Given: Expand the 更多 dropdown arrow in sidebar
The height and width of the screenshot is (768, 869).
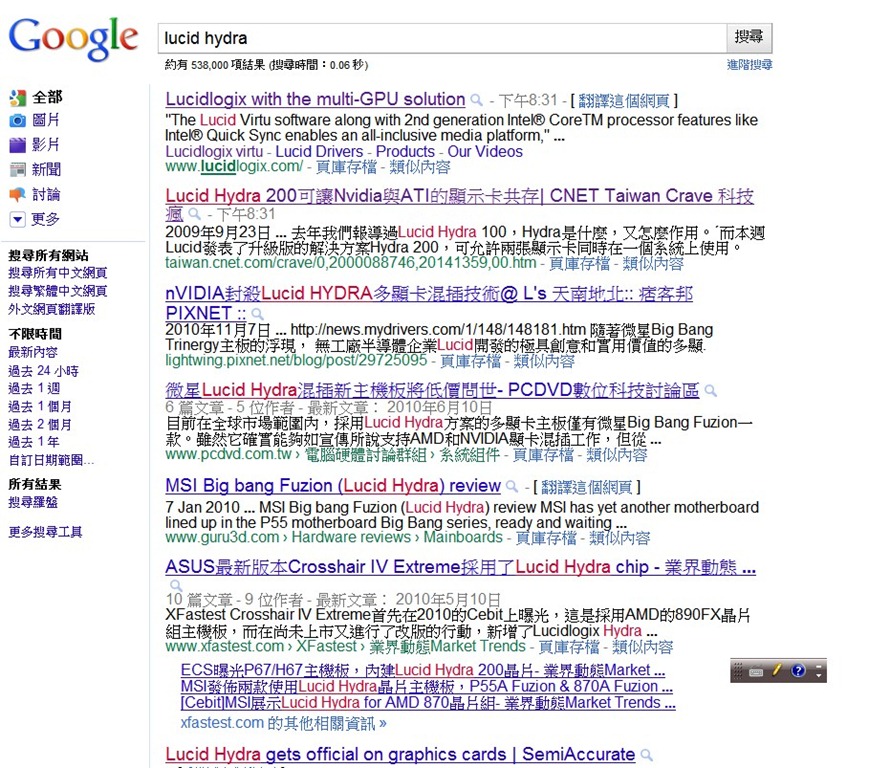Looking at the screenshot, I should [x=18, y=219].
